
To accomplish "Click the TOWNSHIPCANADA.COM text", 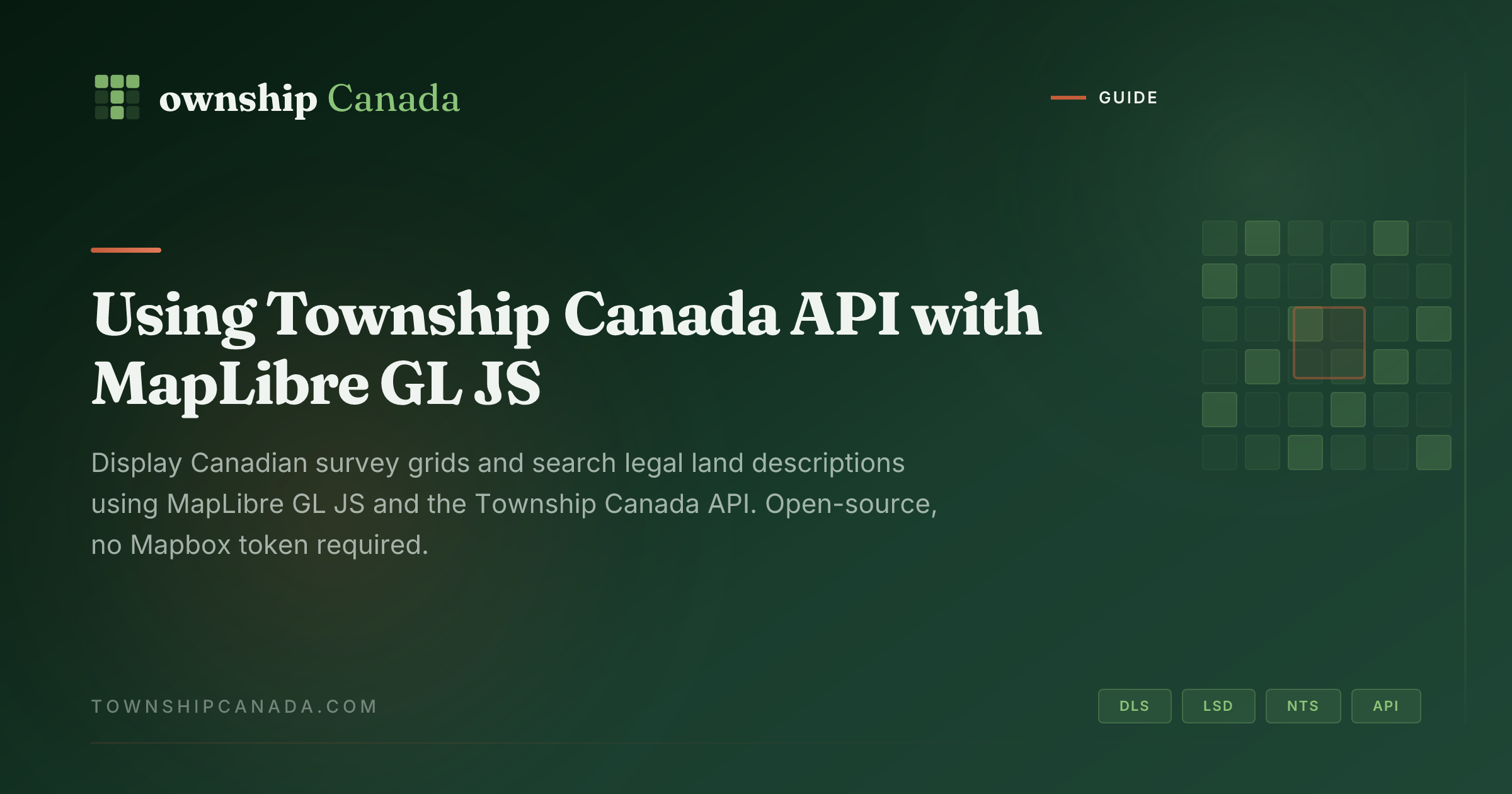I will [x=234, y=706].
